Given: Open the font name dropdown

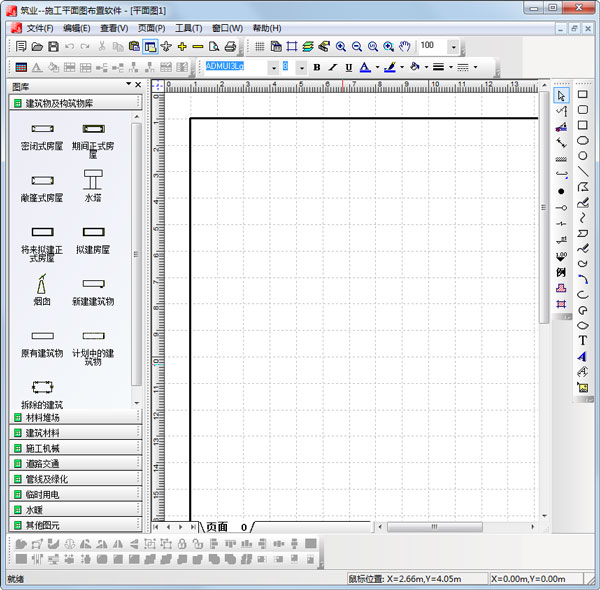Looking at the screenshot, I should [274, 67].
